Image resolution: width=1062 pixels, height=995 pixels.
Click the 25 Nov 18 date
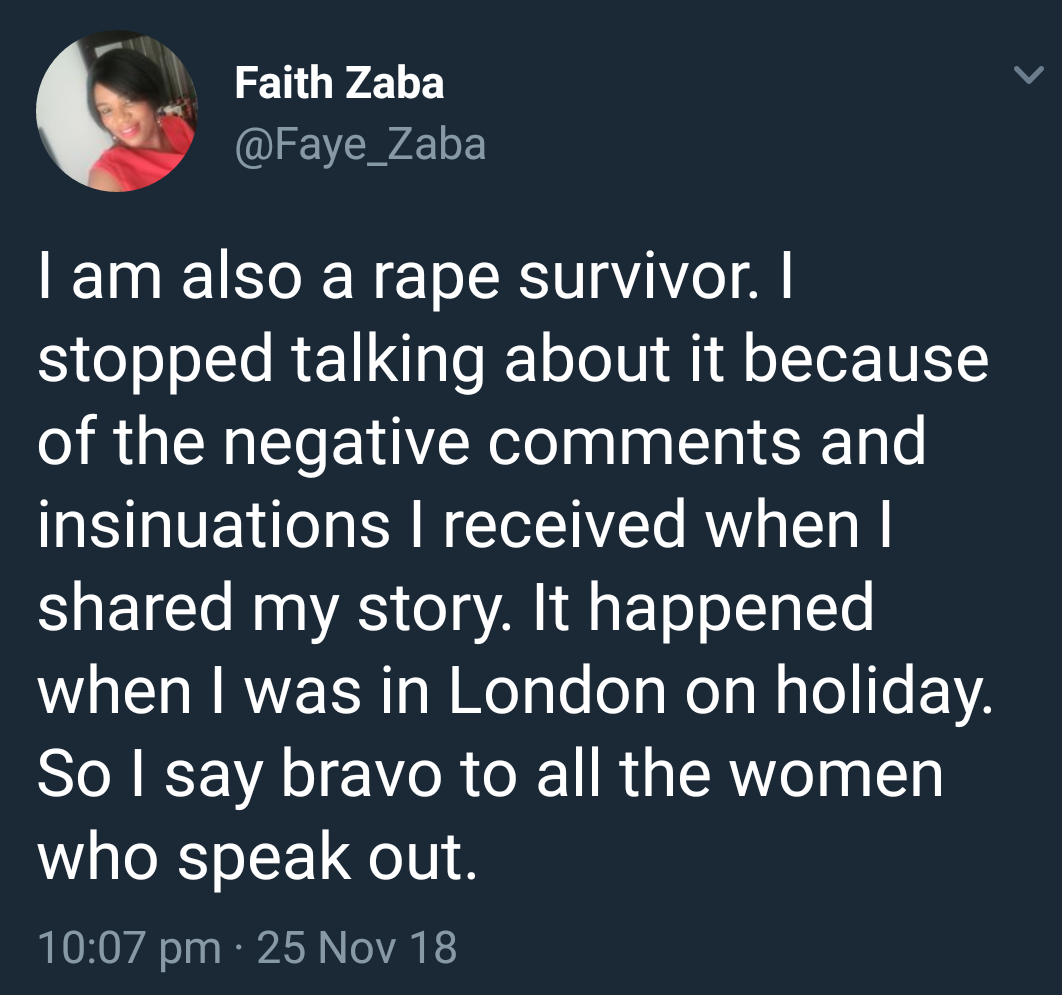point(357,946)
